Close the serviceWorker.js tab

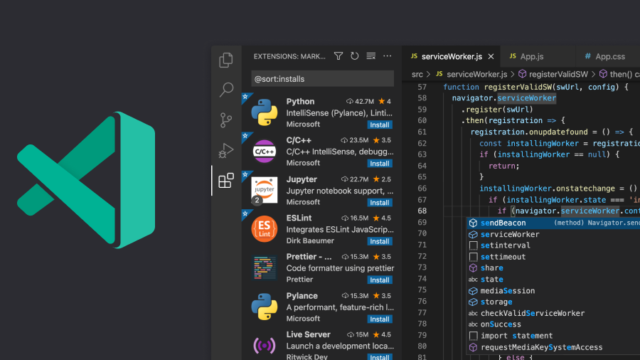[x=491, y=57]
